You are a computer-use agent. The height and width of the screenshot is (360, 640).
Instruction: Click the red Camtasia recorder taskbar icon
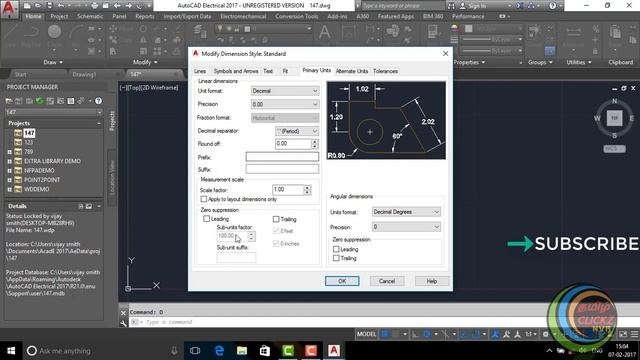point(311,351)
